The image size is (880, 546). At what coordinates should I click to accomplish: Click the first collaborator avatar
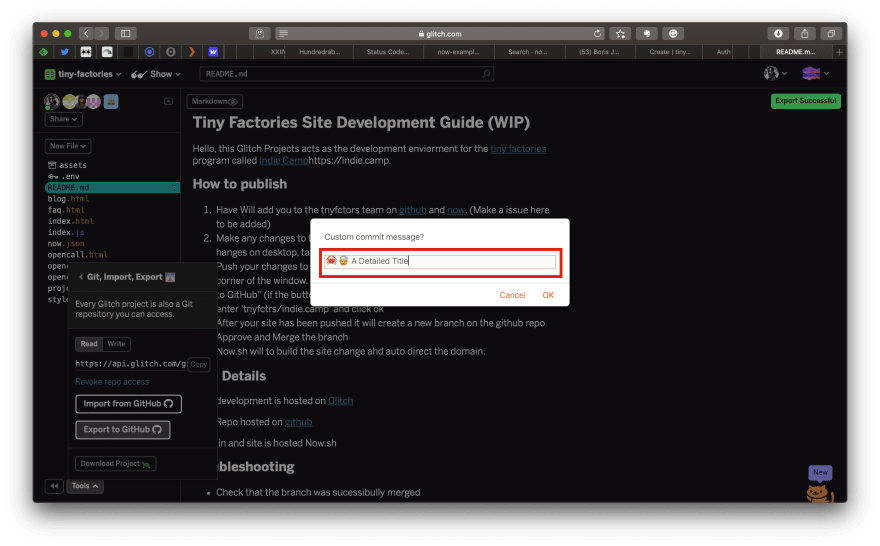[52, 101]
